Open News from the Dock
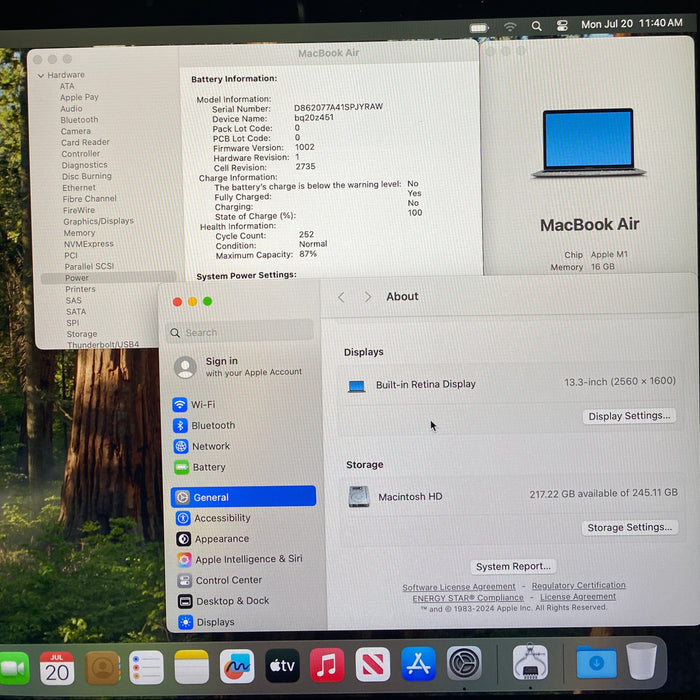 (x=373, y=664)
